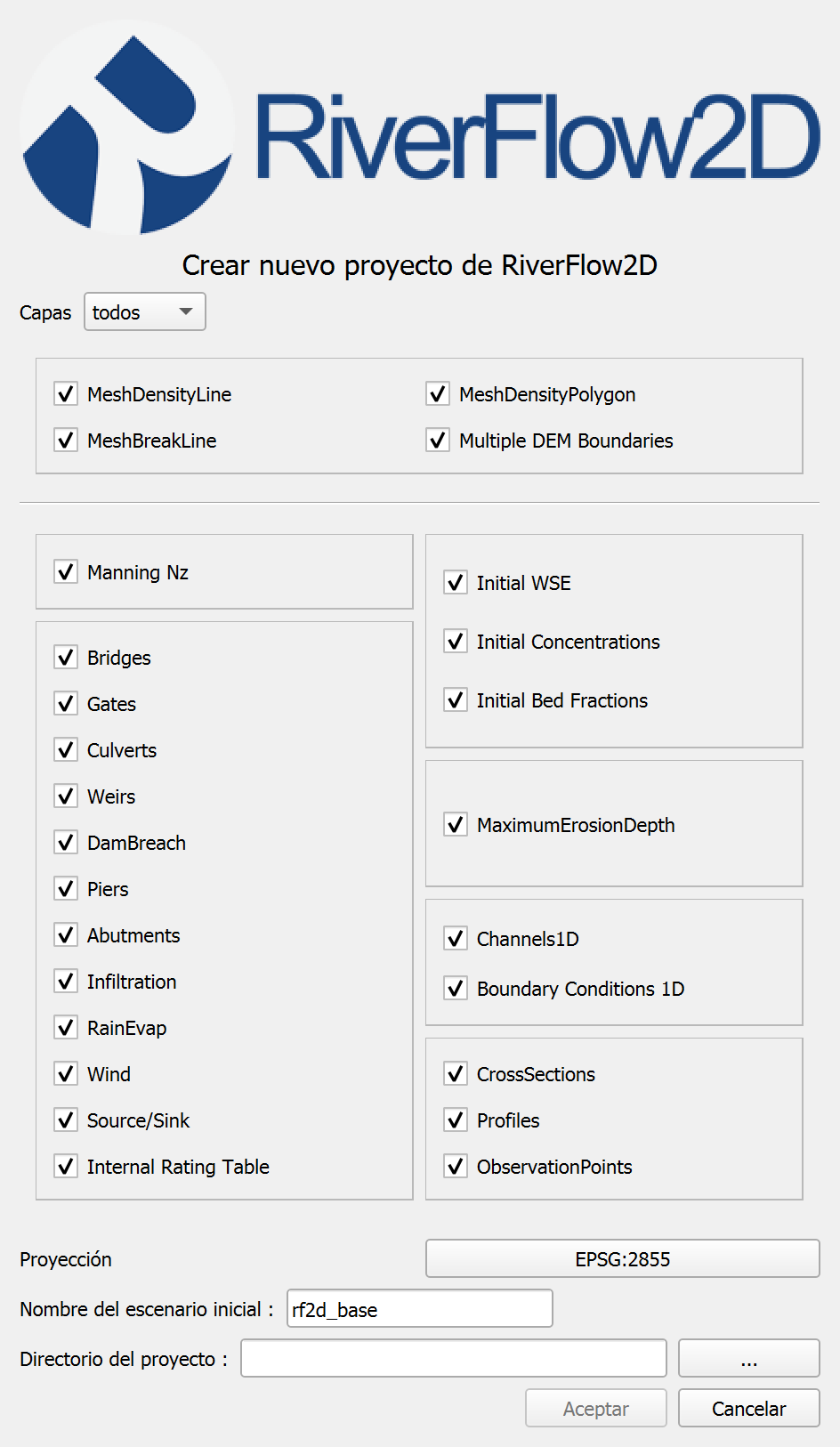Toggle MaximumErosionDepth checkbox
The height and width of the screenshot is (1447, 840).
tap(456, 824)
